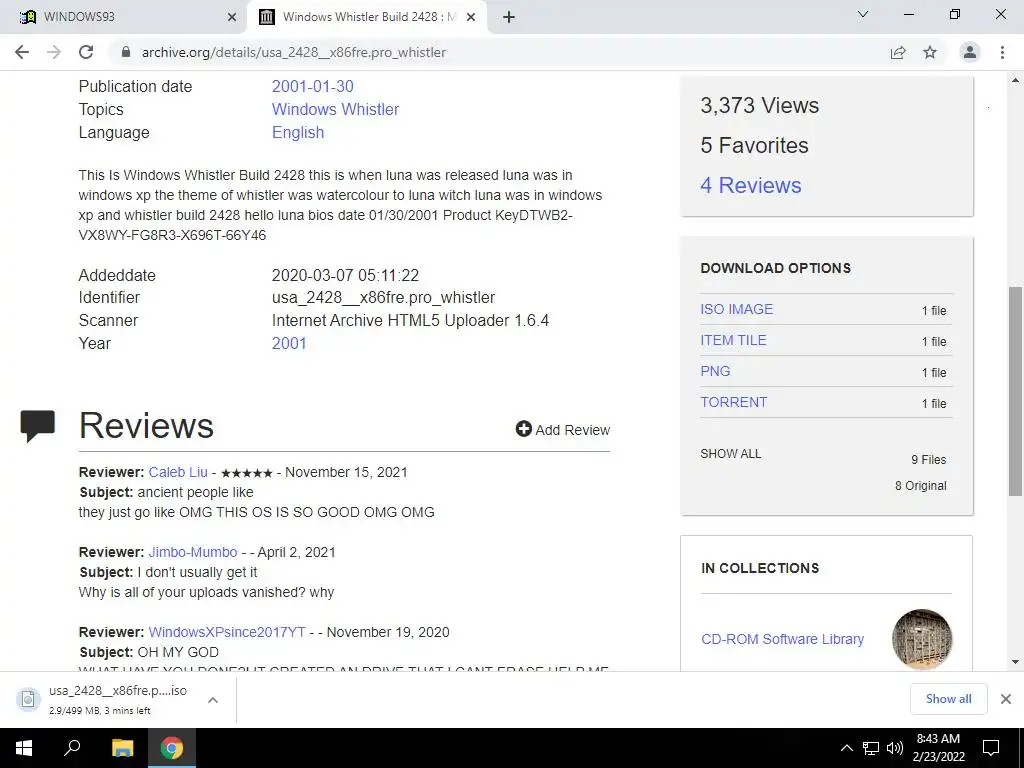The height and width of the screenshot is (768, 1024).
Task: Click the '5 Favorites' text
Action: 754,145
